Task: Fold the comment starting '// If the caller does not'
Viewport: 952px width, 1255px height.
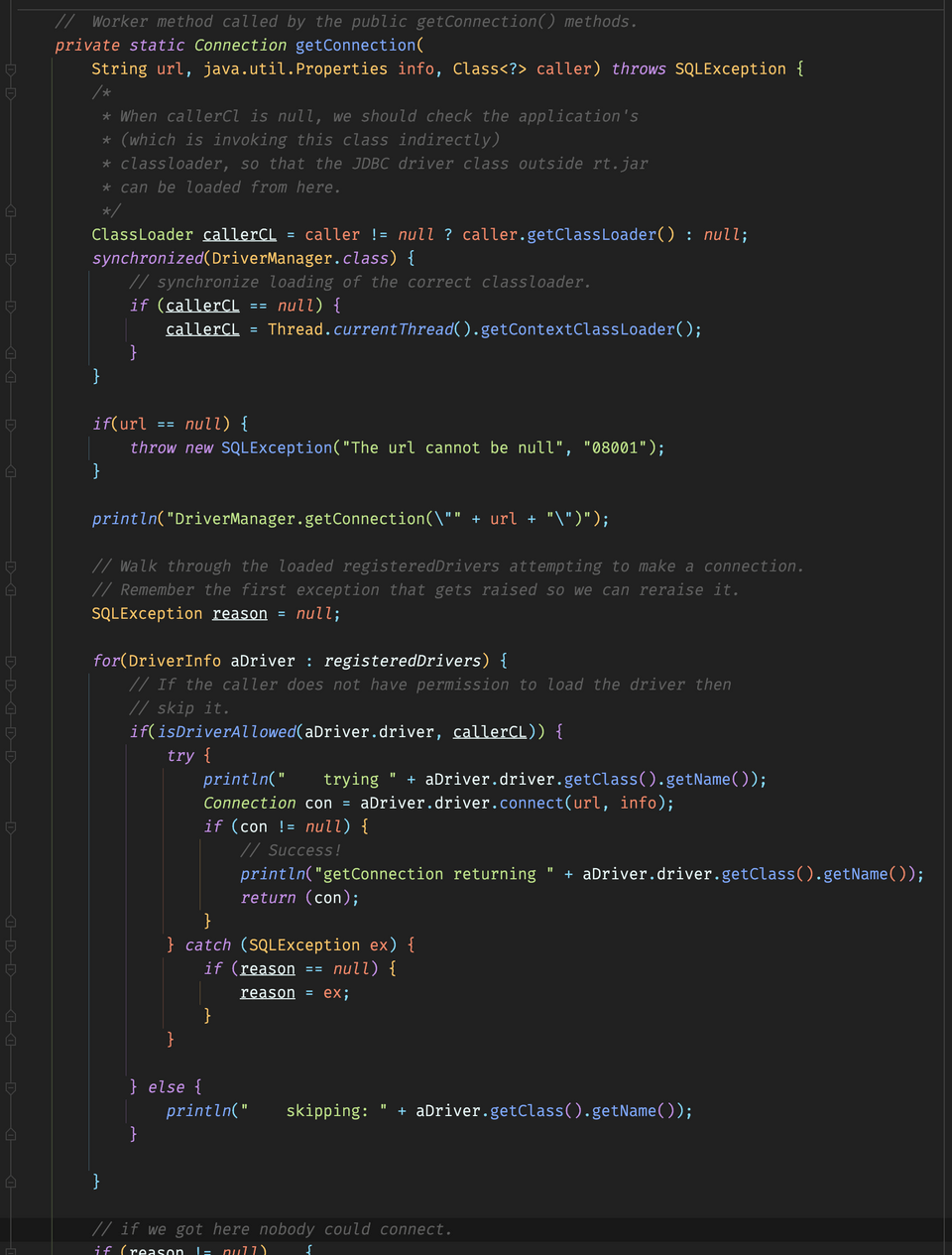Action: tap(10, 686)
